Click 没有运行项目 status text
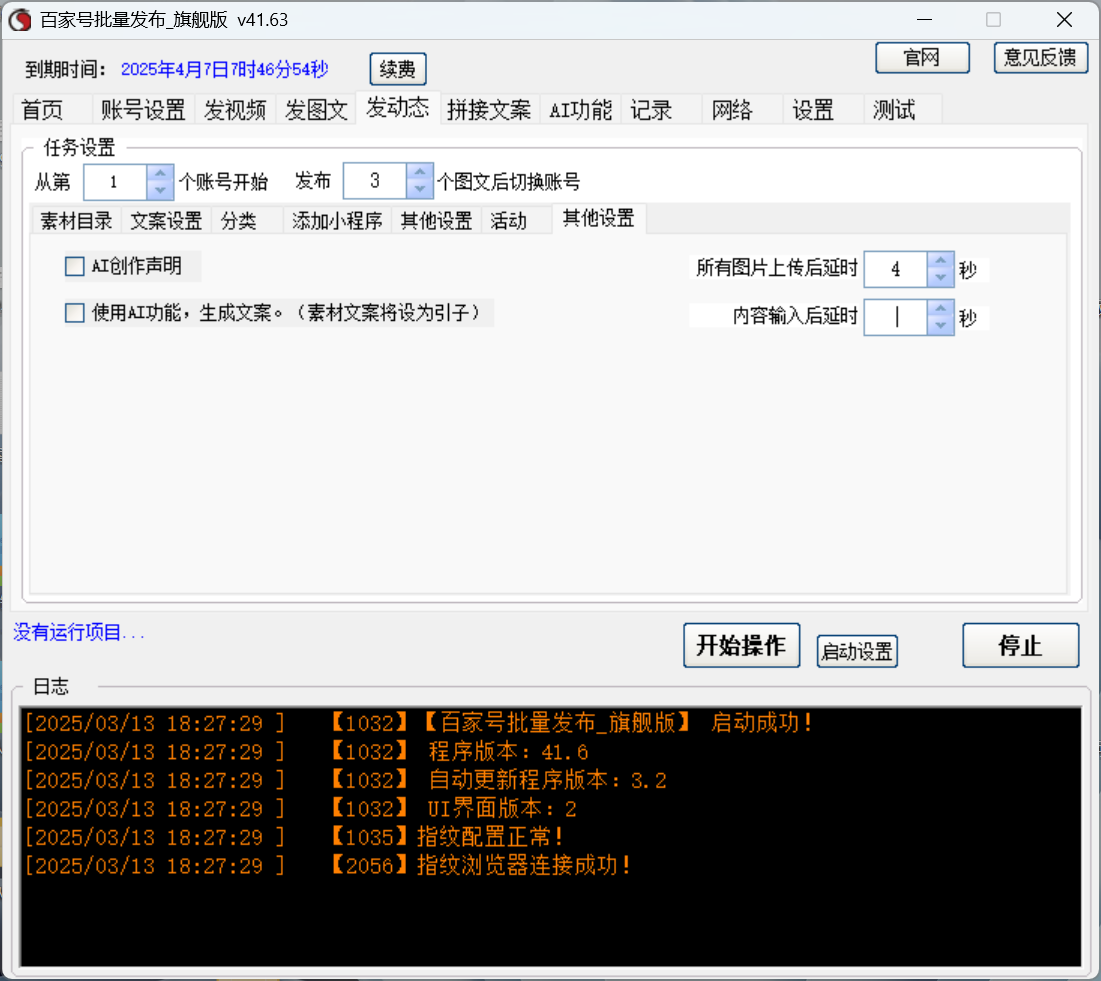Image resolution: width=1101 pixels, height=981 pixels. click(79, 633)
